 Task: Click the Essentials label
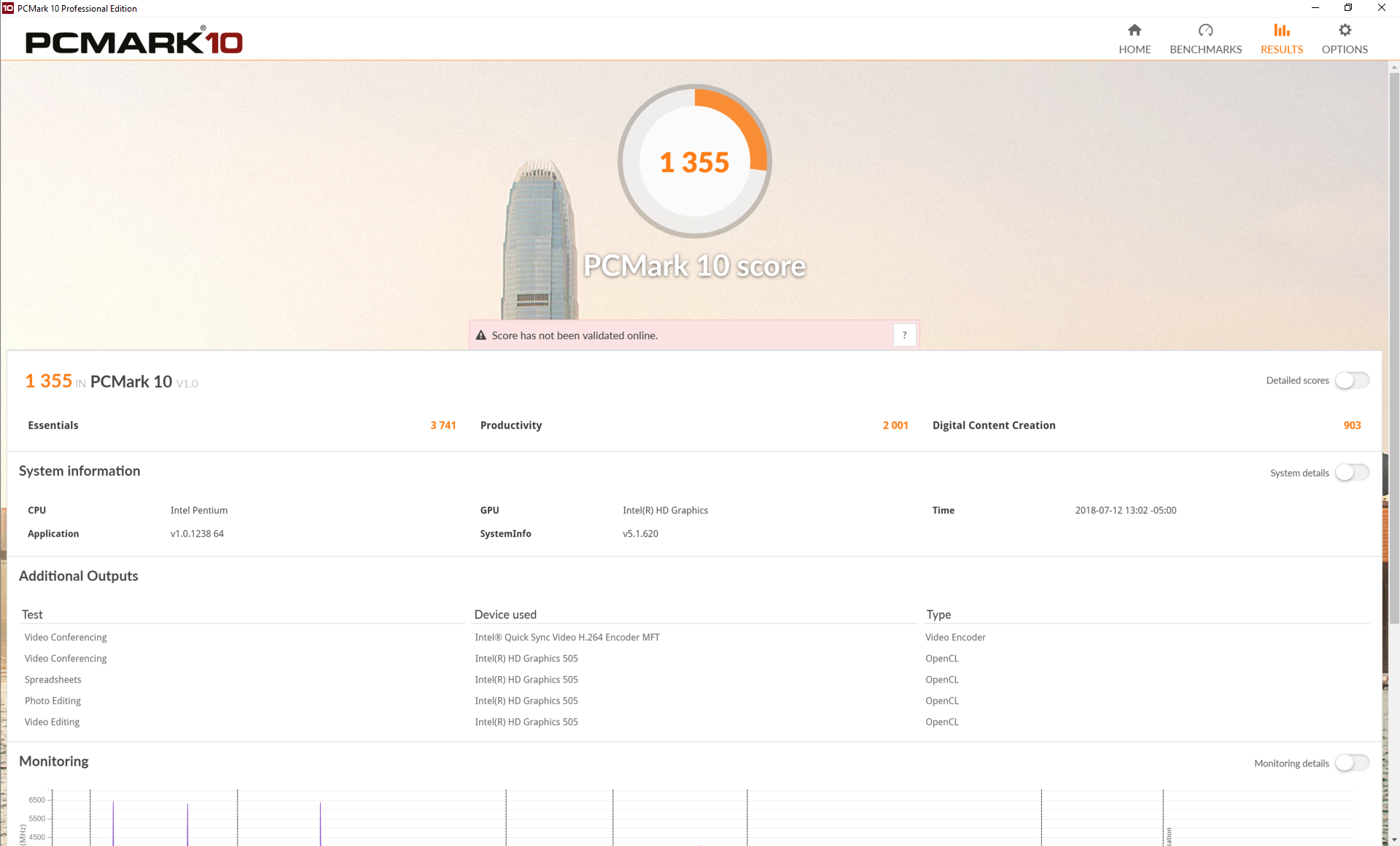click(53, 425)
